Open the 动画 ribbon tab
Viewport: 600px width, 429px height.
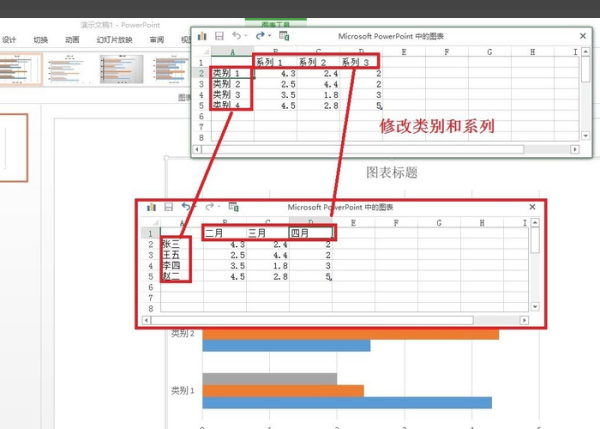[x=72, y=40]
